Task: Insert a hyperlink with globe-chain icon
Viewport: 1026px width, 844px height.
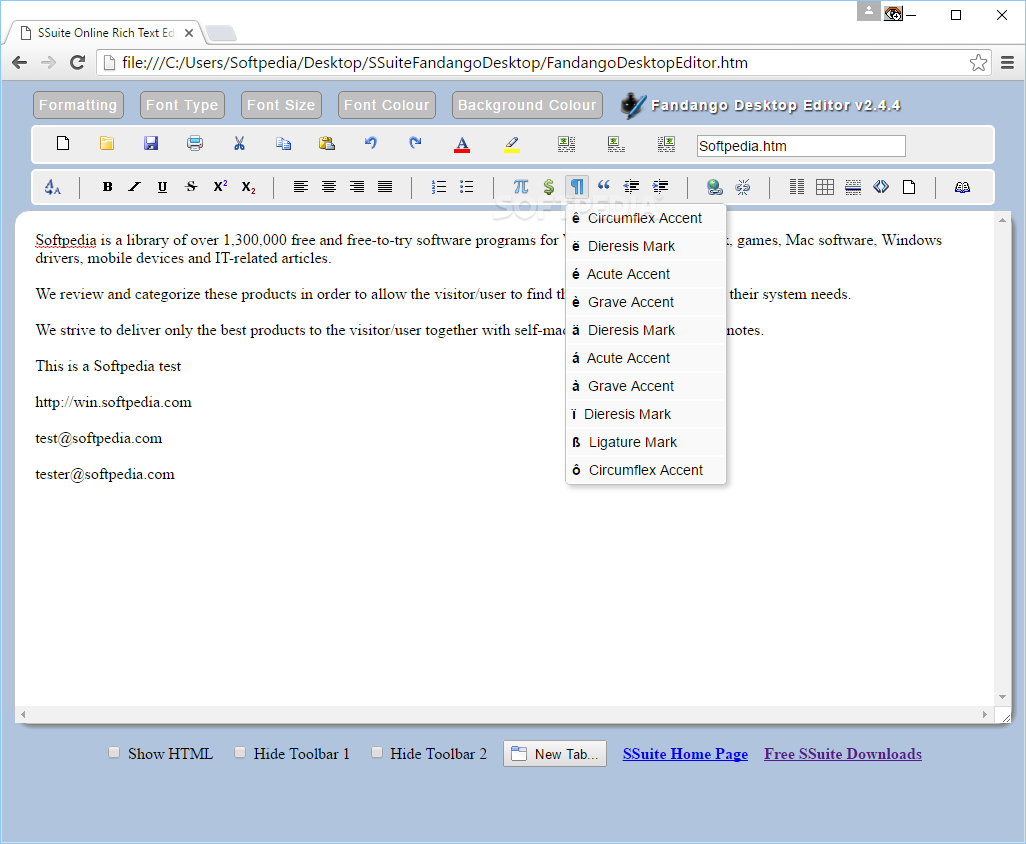Action: click(715, 187)
